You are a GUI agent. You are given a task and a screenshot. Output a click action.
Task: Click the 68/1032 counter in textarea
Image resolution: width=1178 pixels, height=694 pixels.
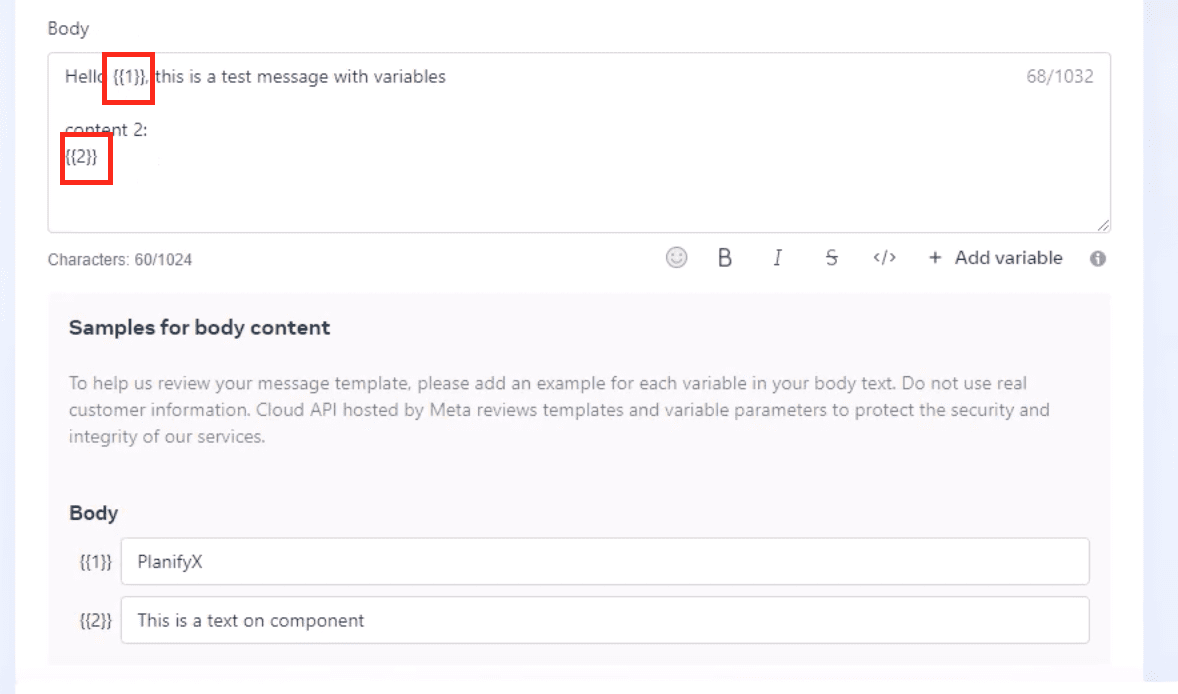point(1059,77)
